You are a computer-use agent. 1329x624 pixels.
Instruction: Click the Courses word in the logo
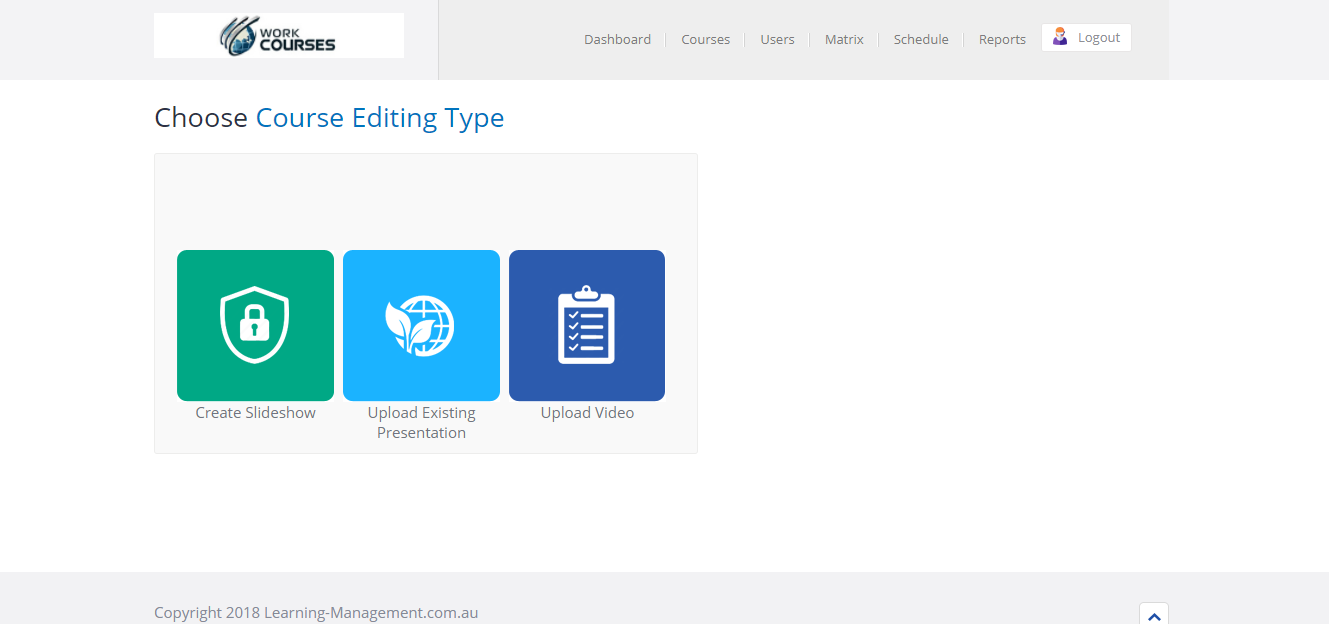[297, 44]
